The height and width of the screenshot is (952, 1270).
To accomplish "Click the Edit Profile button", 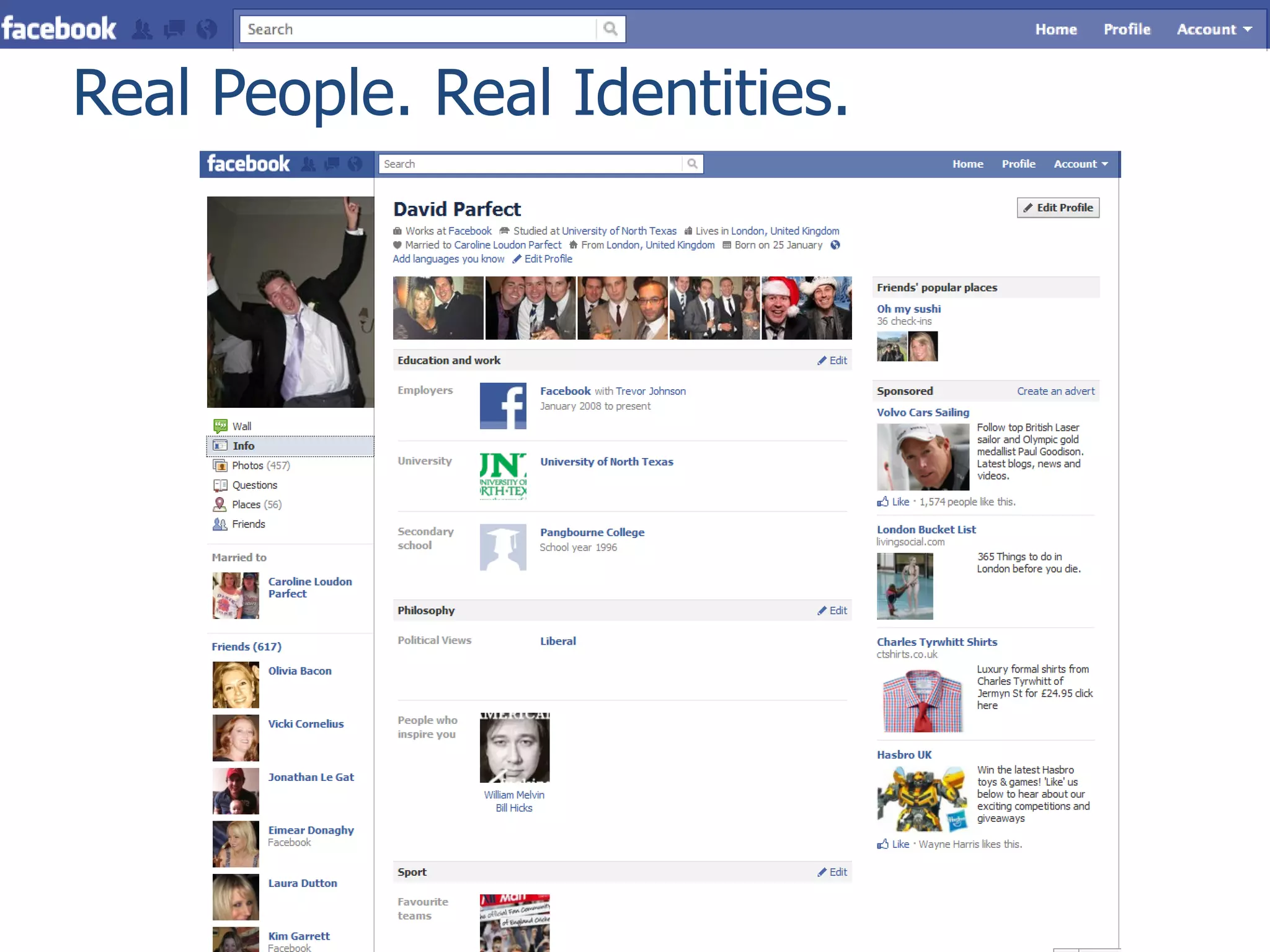I will click(1058, 208).
